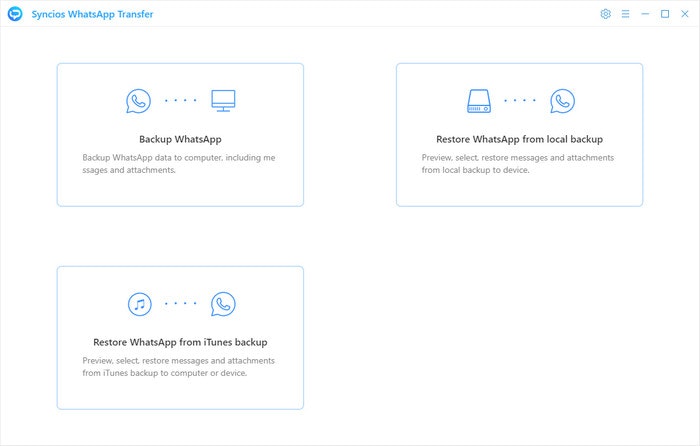This screenshot has height=446, width=700.
Task: Click description 'from local backup to device.'
Action: point(475,170)
